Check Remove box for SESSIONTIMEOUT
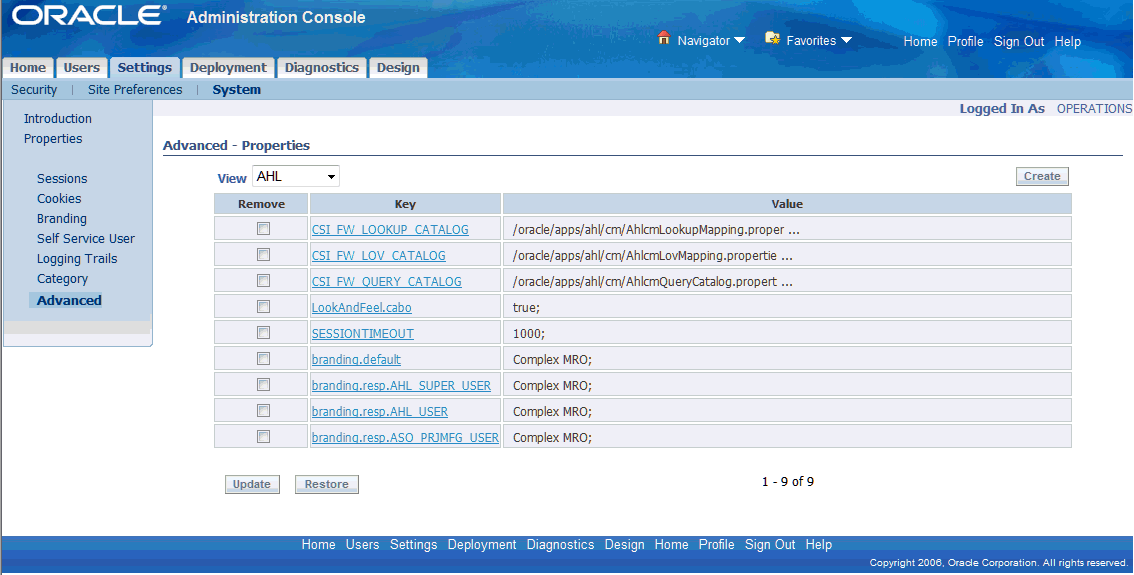Screen dimensions: 1134x575 coord(263,333)
